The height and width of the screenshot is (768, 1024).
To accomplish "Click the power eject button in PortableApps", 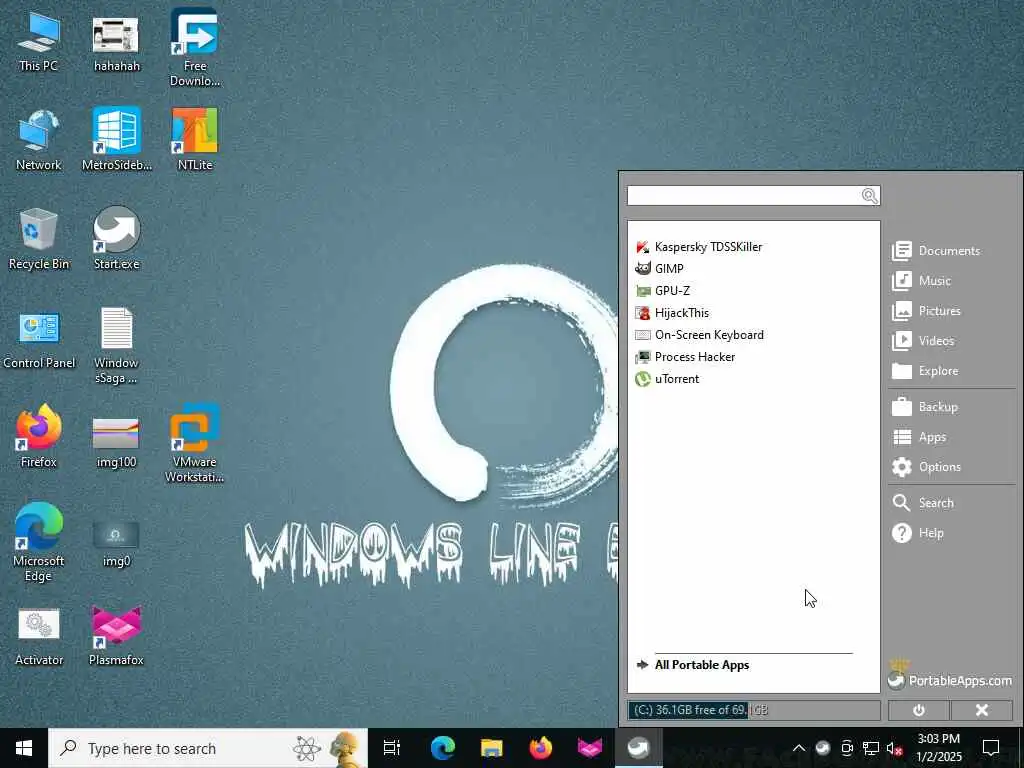I will click(919, 710).
